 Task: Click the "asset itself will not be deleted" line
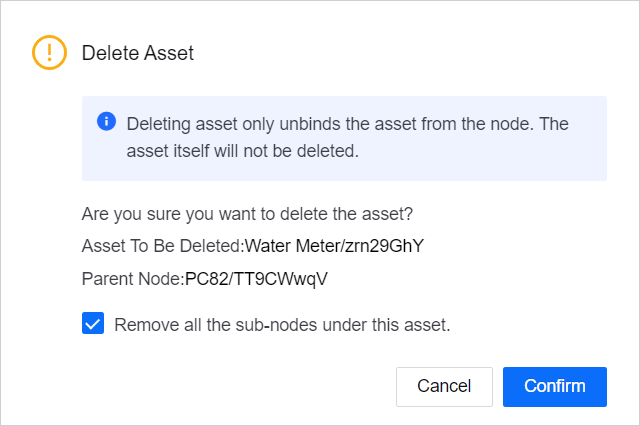[243, 153]
